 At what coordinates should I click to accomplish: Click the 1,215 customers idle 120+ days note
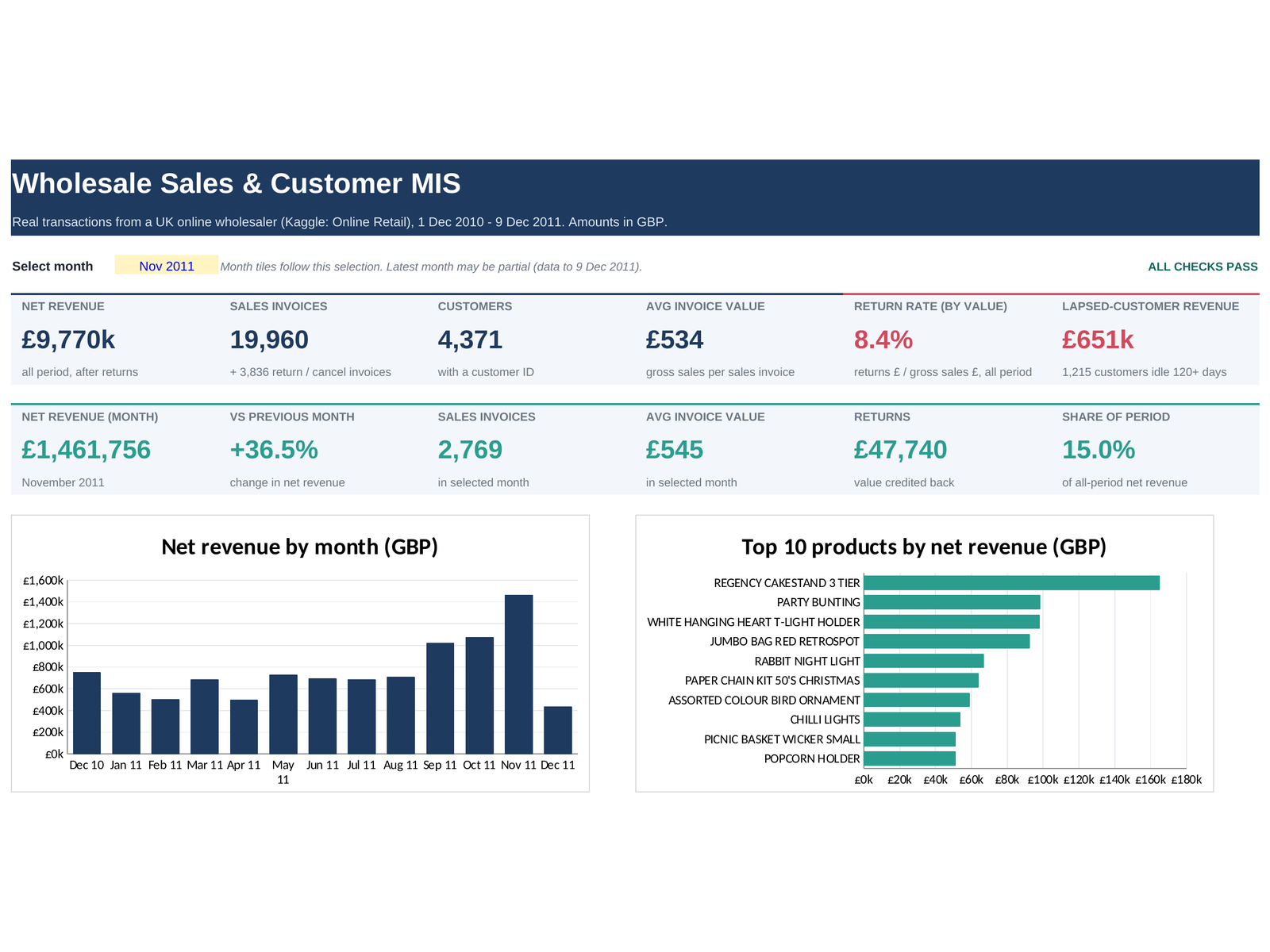(1144, 372)
